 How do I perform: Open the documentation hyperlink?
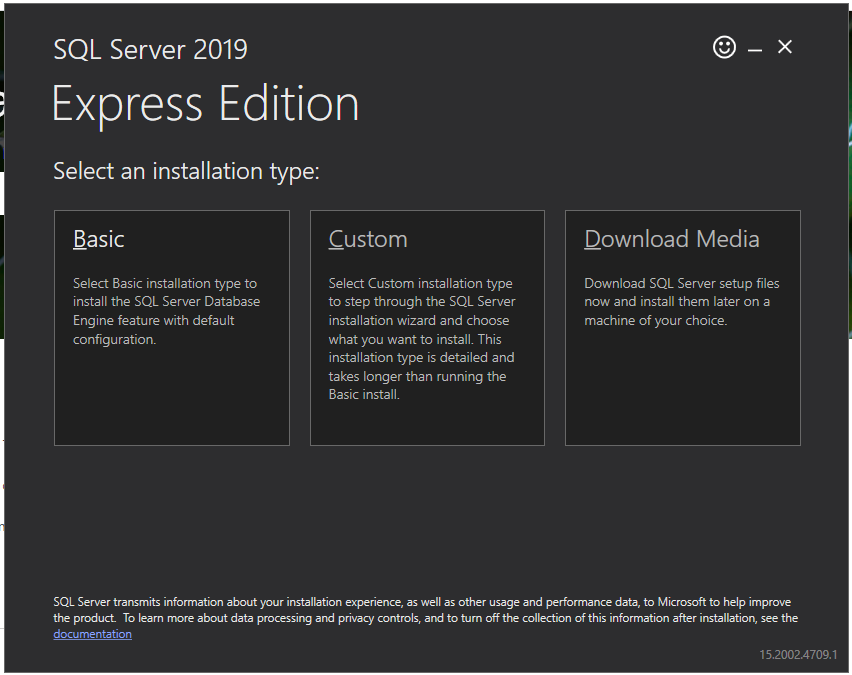(x=92, y=634)
